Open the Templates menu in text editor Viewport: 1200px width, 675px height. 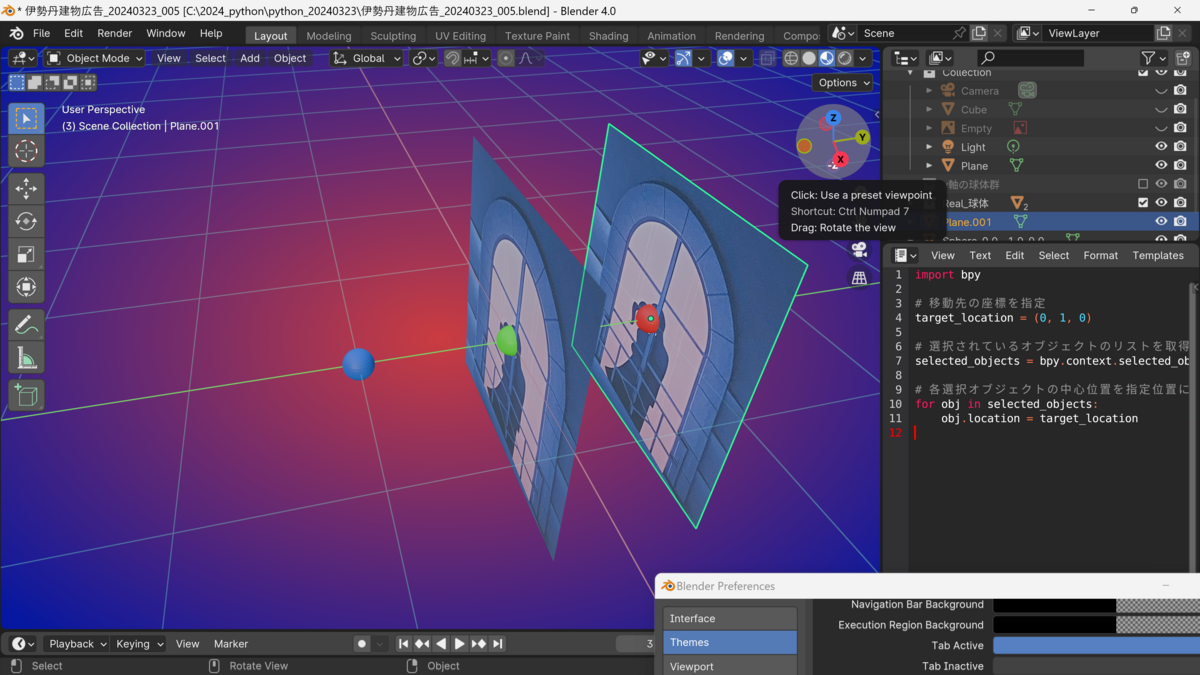coord(1157,255)
